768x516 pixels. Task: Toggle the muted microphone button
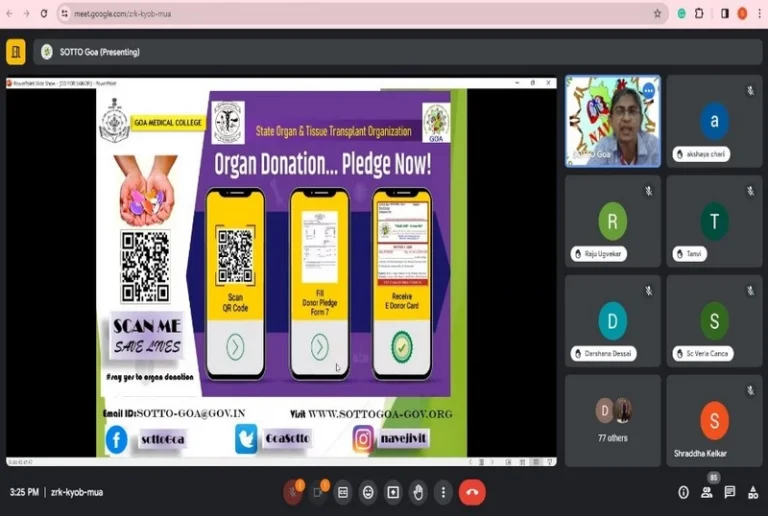pyautogui.click(x=293, y=493)
